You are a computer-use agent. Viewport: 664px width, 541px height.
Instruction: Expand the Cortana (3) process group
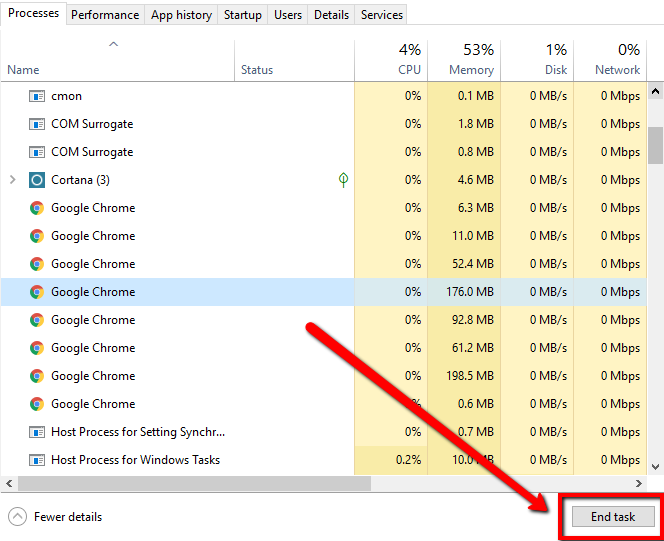[13, 180]
